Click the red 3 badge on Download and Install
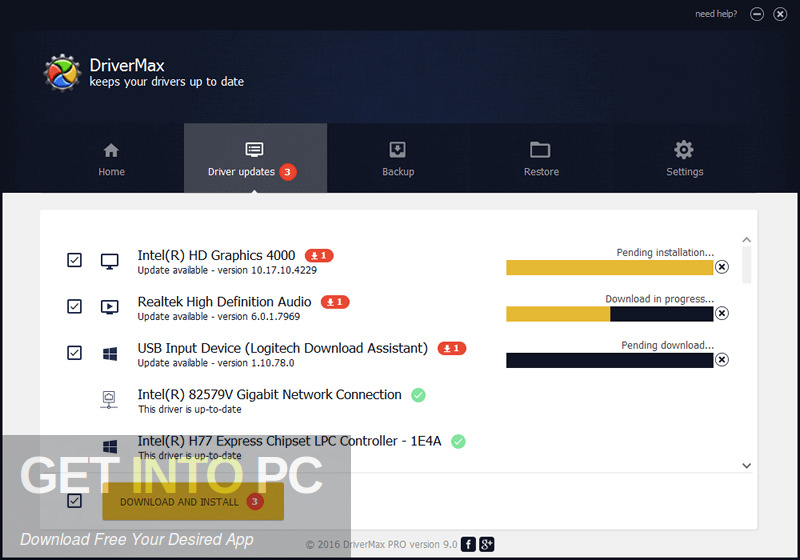The width and height of the screenshot is (800, 560). [x=255, y=501]
